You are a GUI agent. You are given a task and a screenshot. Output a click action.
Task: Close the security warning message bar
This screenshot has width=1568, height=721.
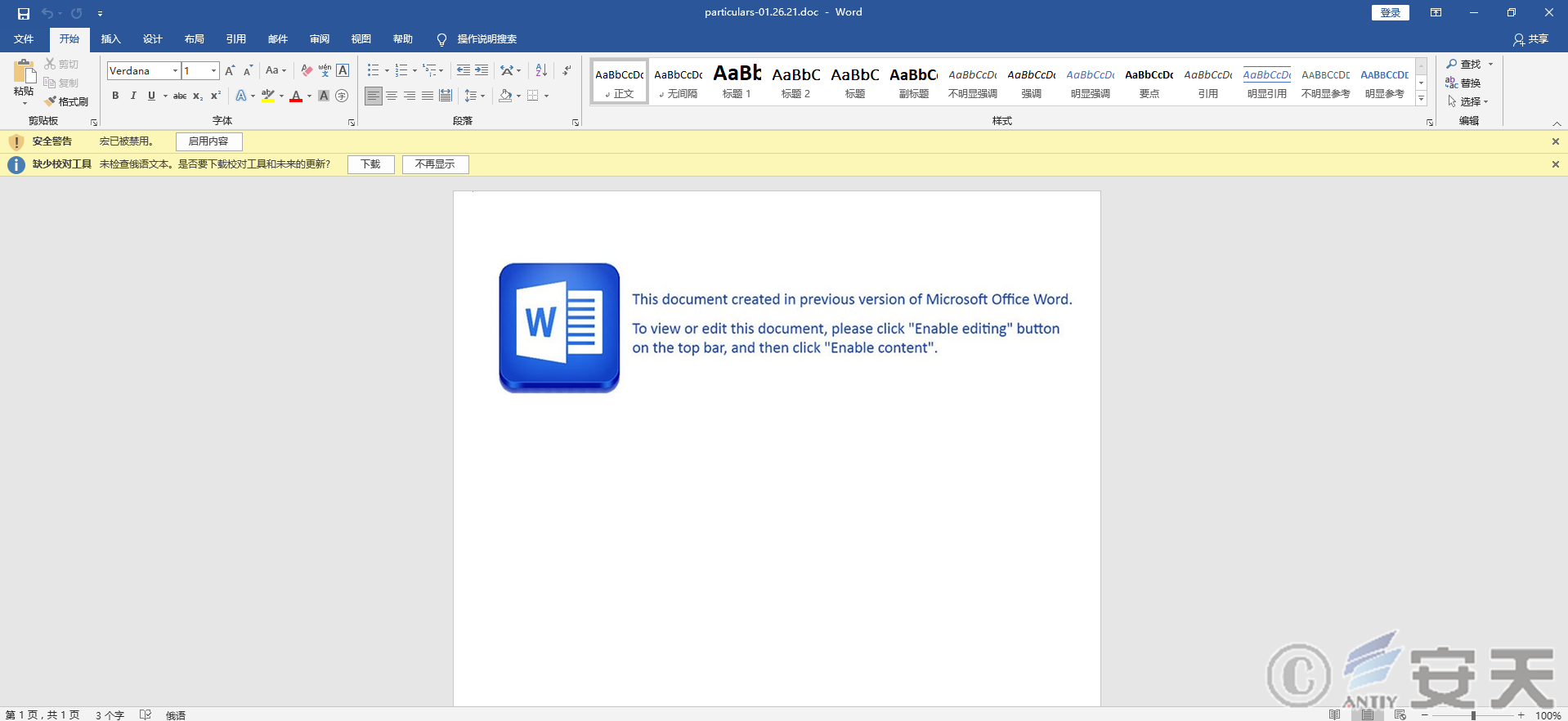click(x=1556, y=141)
